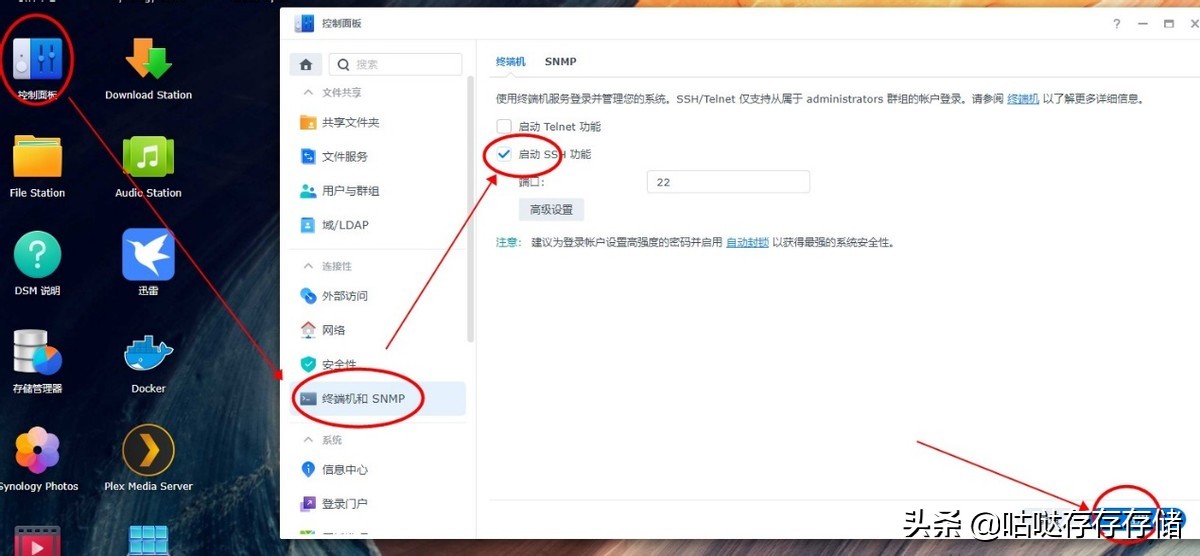Open 域/LDAP in the sidebar
Viewport: 1200px width, 556px height.
[x=377, y=225]
